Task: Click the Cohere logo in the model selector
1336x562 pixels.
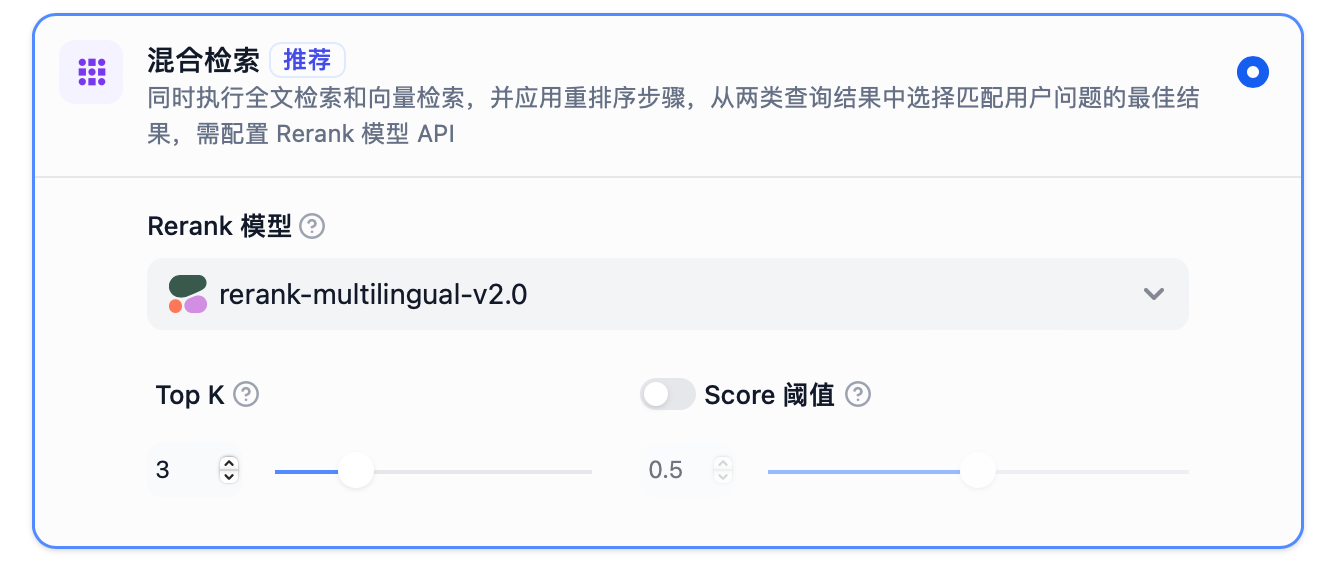Action: [x=187, y=294]
